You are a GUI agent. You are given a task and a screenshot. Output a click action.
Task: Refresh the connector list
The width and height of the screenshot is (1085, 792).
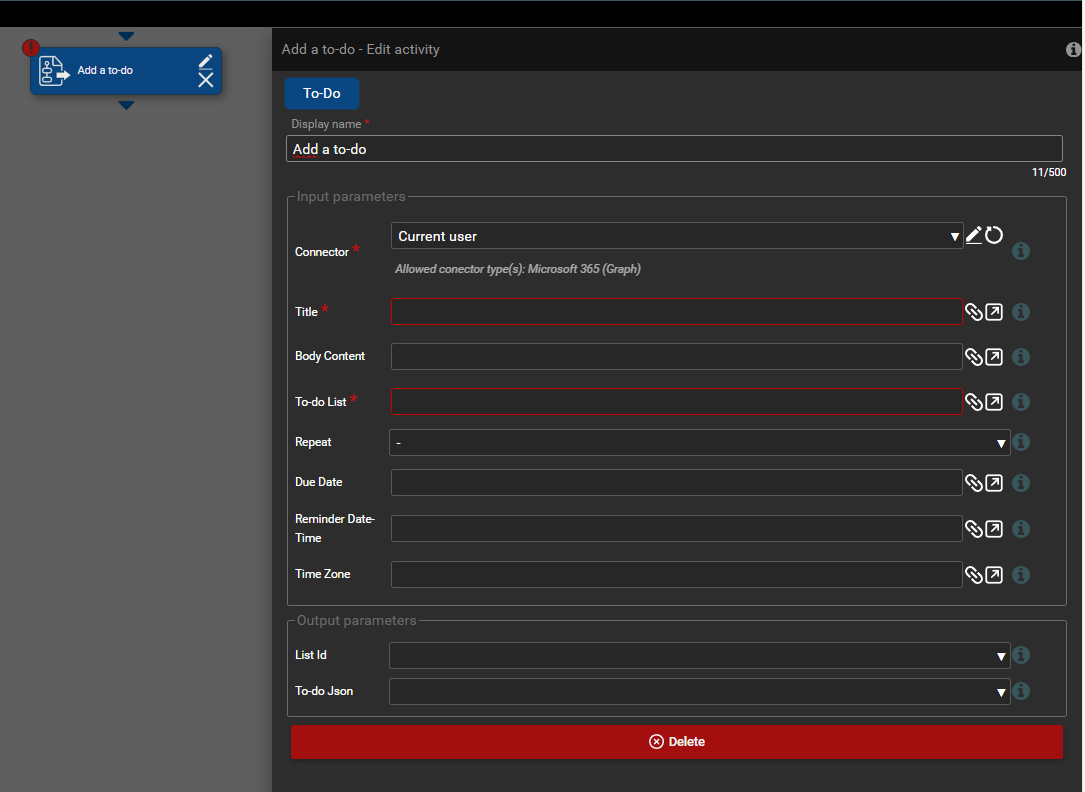pyautogui.click(x=994, y=235)
